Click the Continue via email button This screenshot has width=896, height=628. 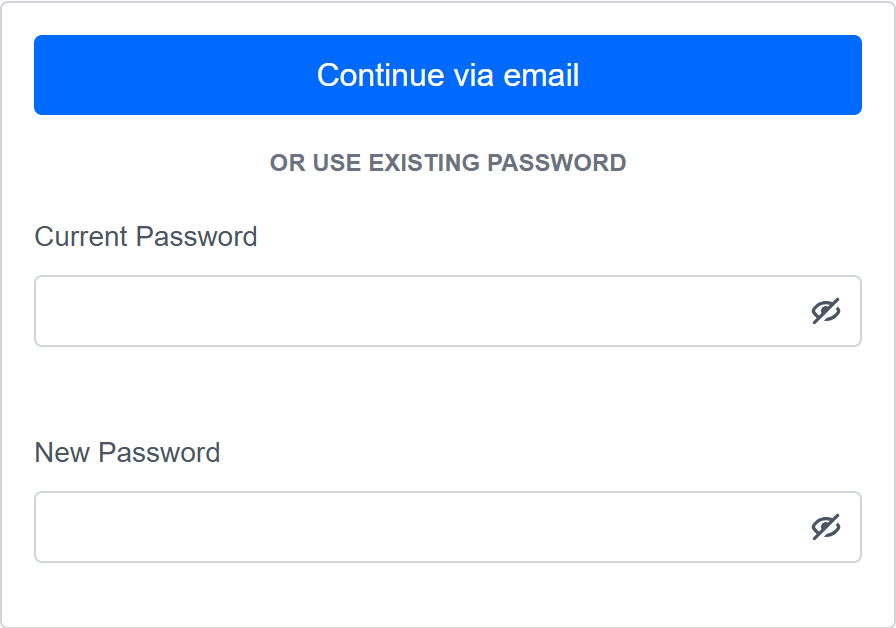coord(448,75)
